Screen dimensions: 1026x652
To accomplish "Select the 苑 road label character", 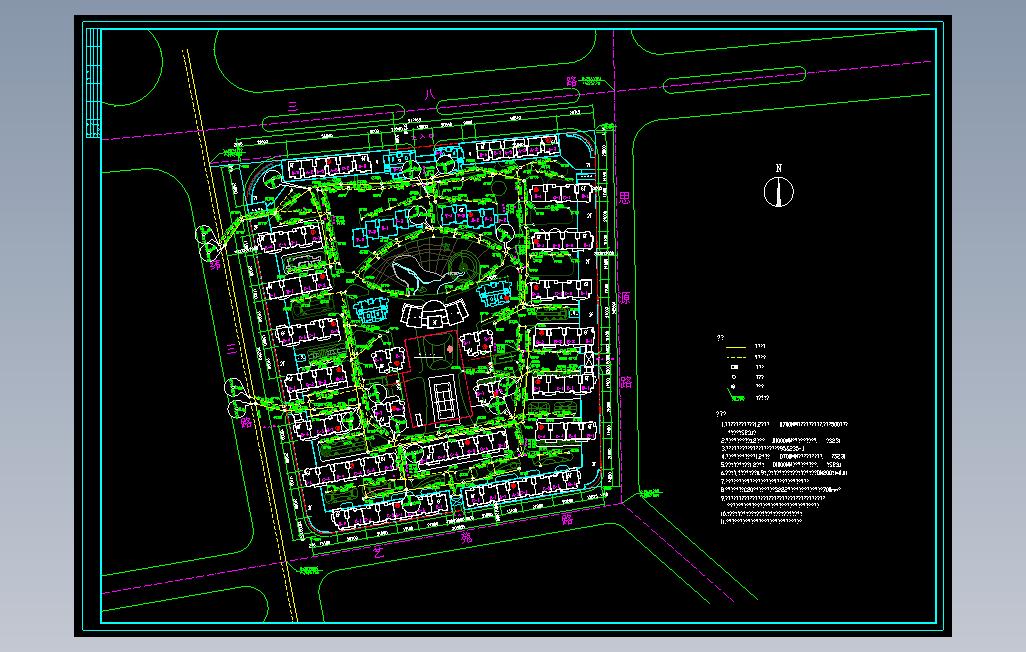I will [466, 538].
